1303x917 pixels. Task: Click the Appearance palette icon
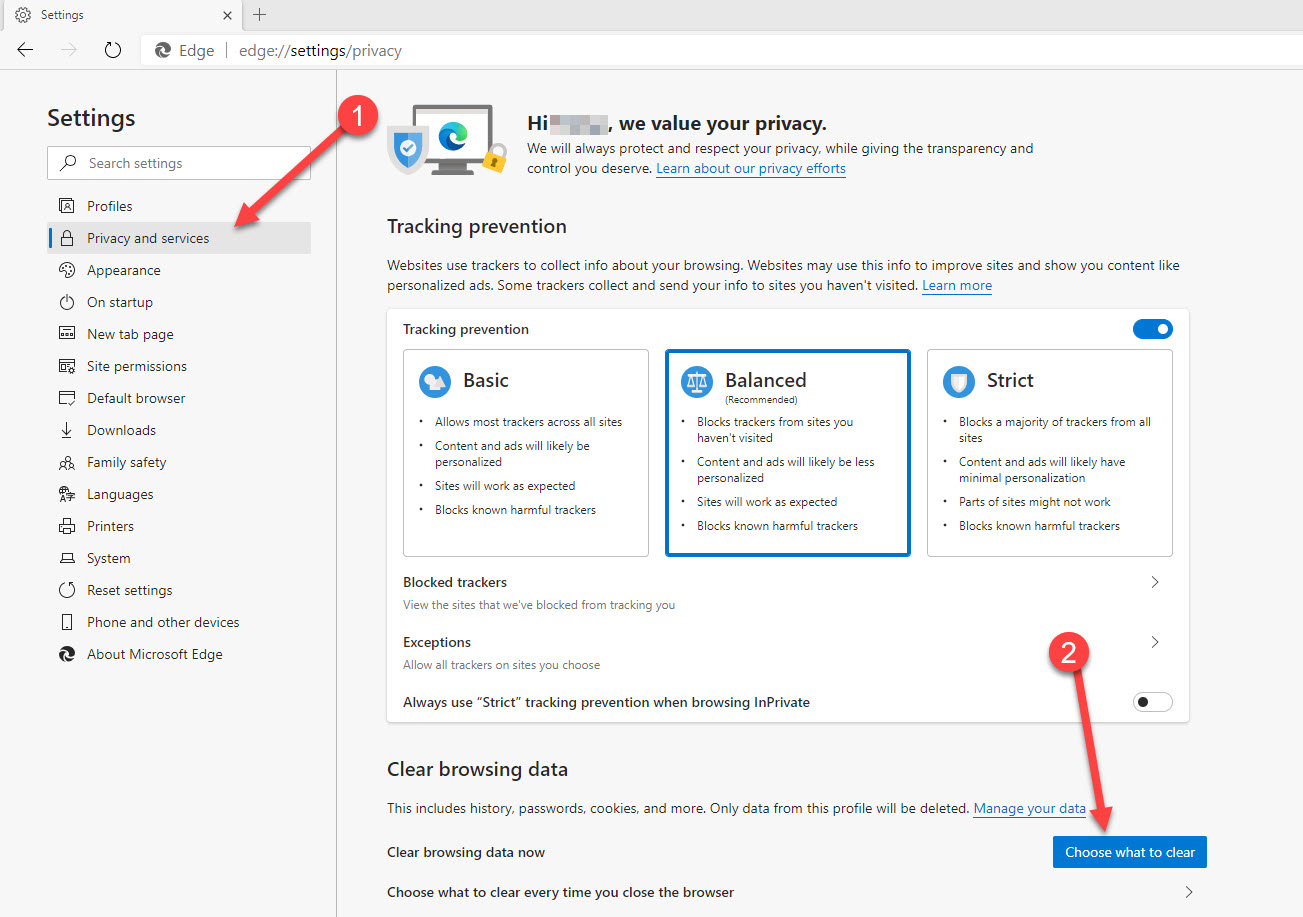coord(67,270)
